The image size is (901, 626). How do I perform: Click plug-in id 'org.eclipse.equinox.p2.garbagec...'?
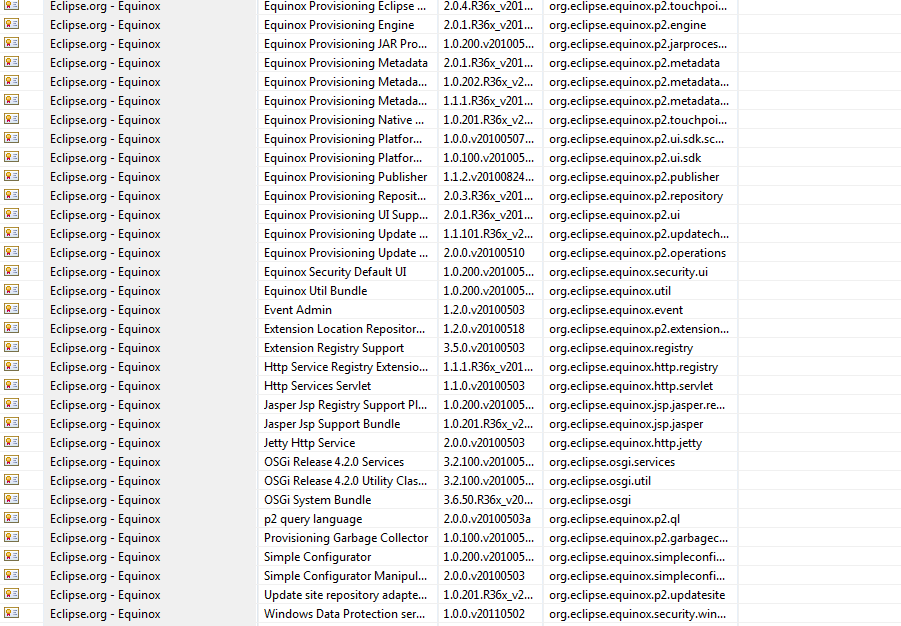click(x=638, y=537)
